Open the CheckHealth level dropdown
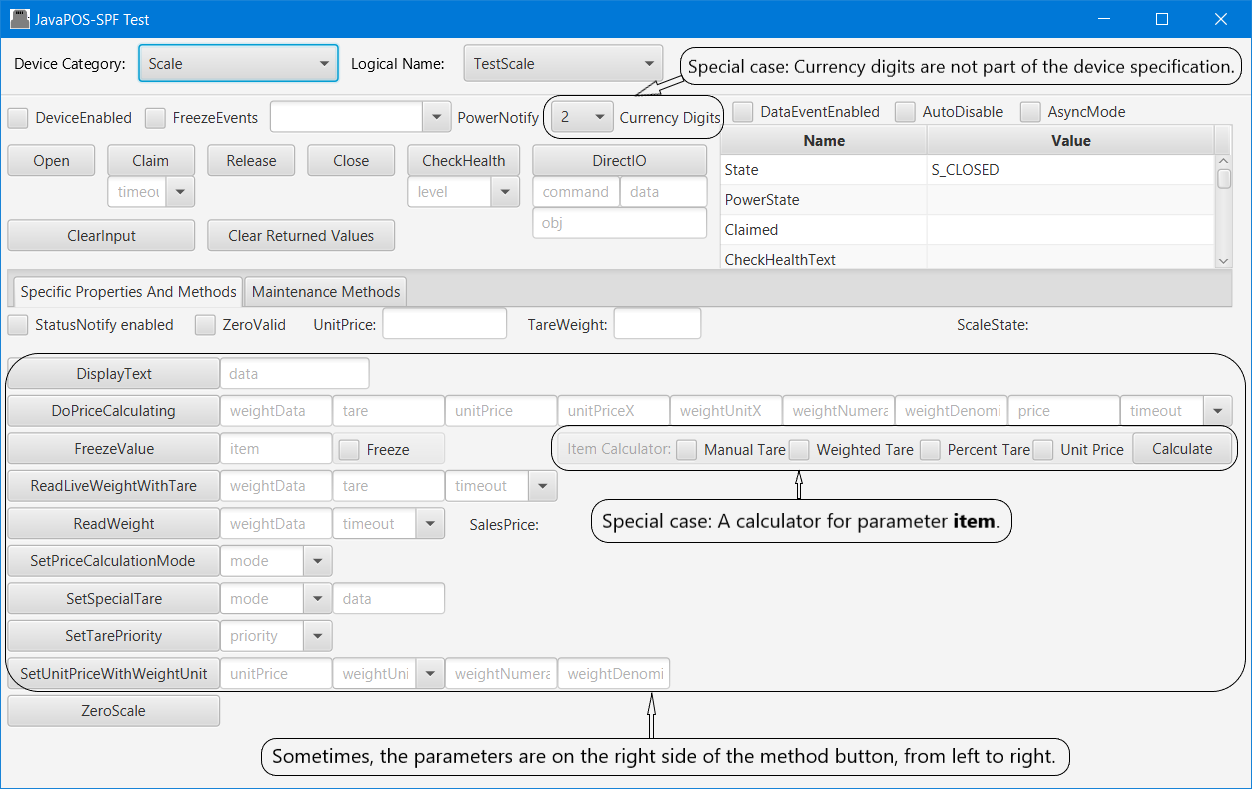The width and height of the screenshot is (1252, 789). point(506,192)
